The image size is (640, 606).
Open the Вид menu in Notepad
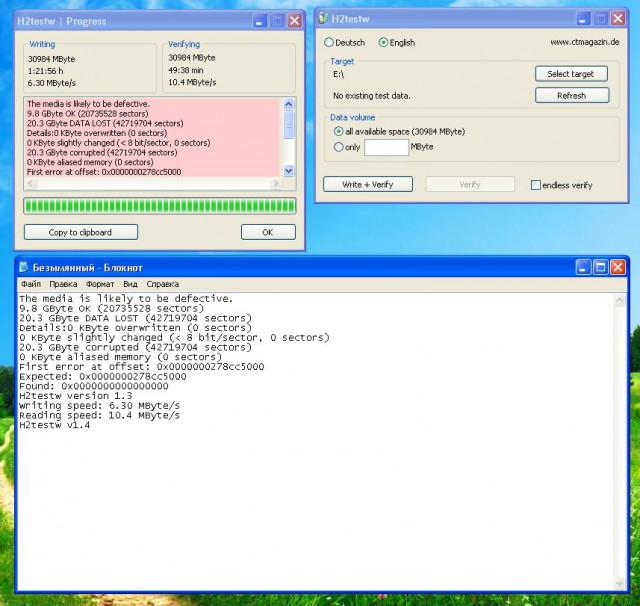pos(130,284)
